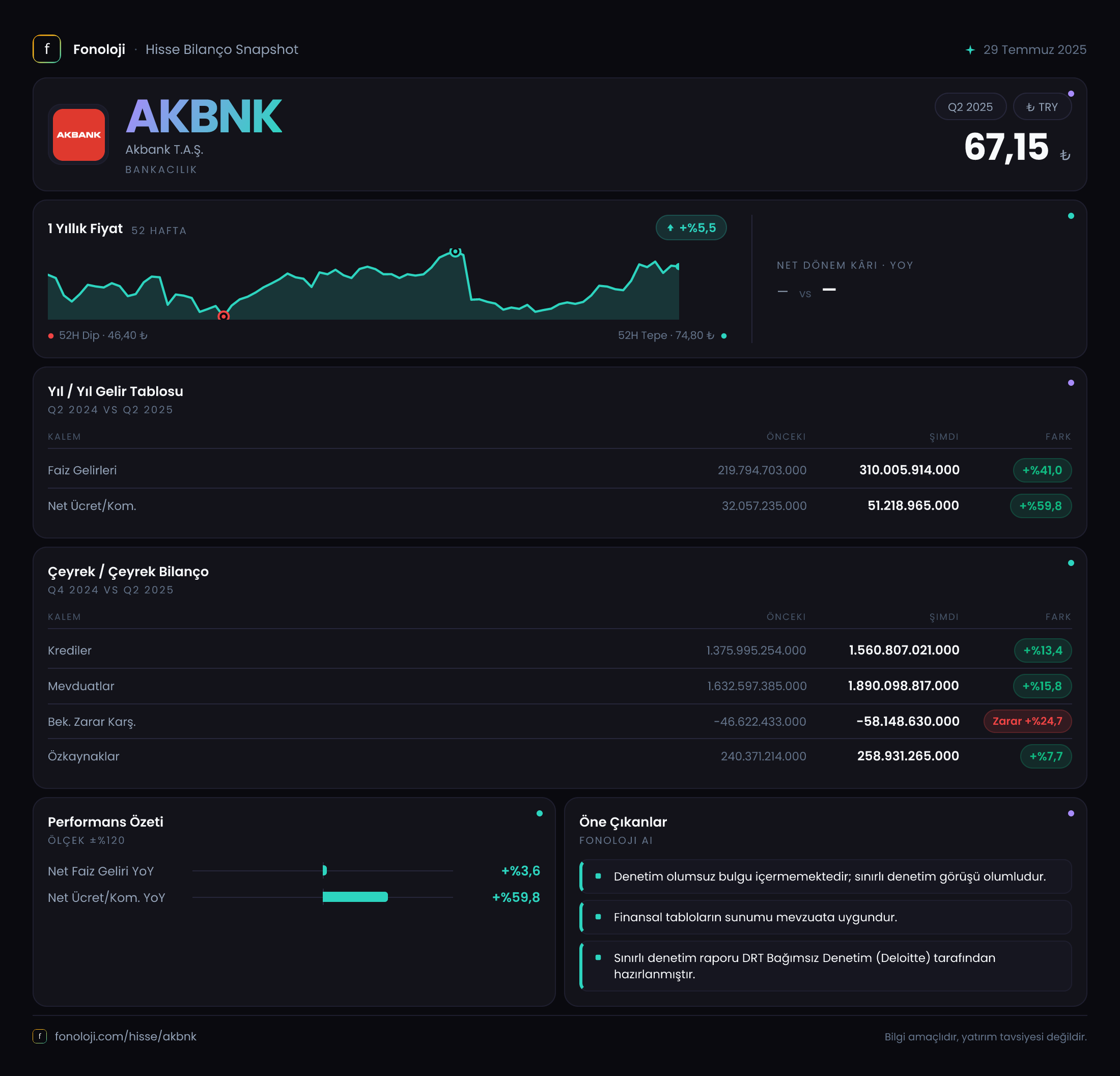Click the 67,15 share price
Screen dimensions: 1120x1076
pos(1006,147)
